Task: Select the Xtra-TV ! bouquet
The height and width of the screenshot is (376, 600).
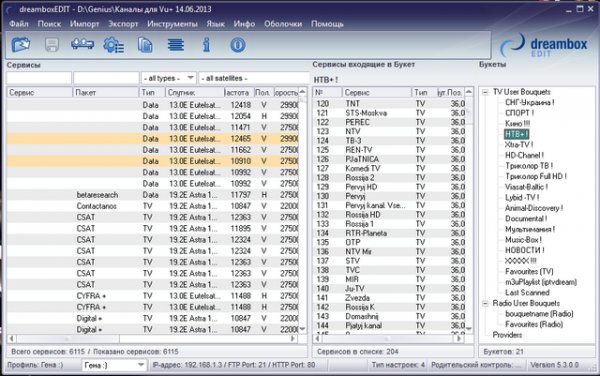Action: [519, 145]
